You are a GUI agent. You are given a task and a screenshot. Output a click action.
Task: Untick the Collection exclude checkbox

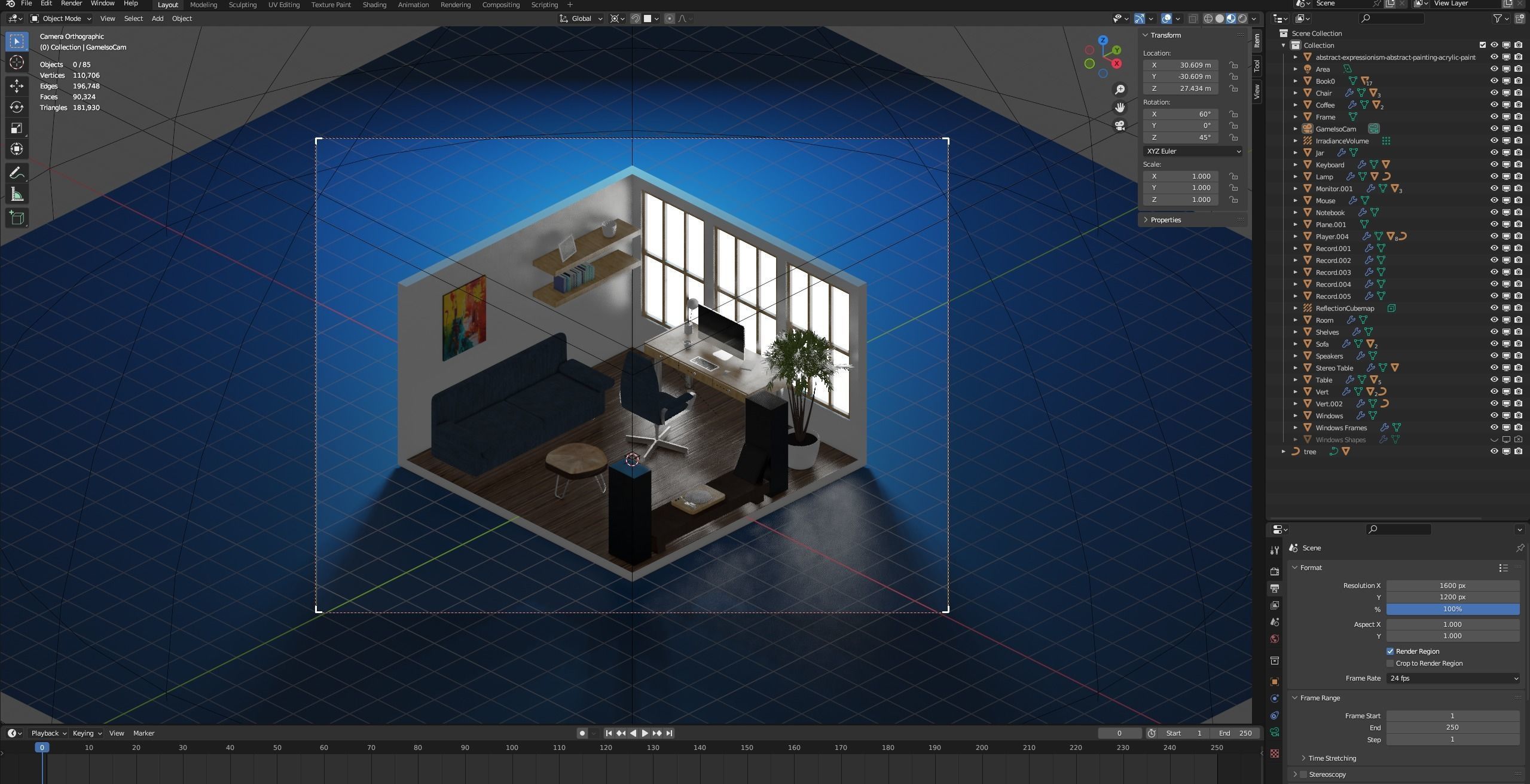(x=1482, y=45)
